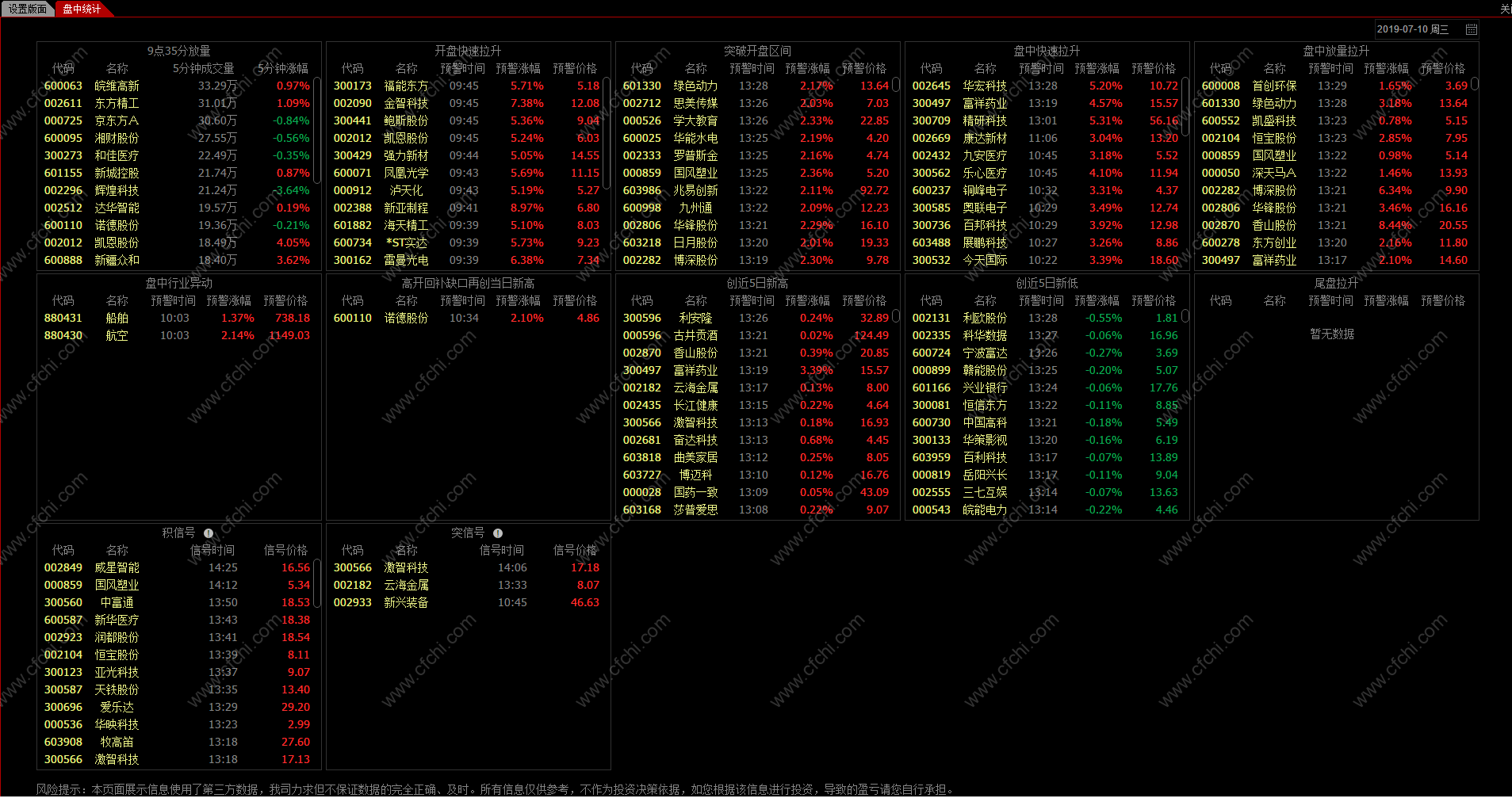Click the 盘中快速拉升 panel scrollbar thumb
Image resolution: width=1512 pixels, height=798 pixels.
(x=1185, y=106)
